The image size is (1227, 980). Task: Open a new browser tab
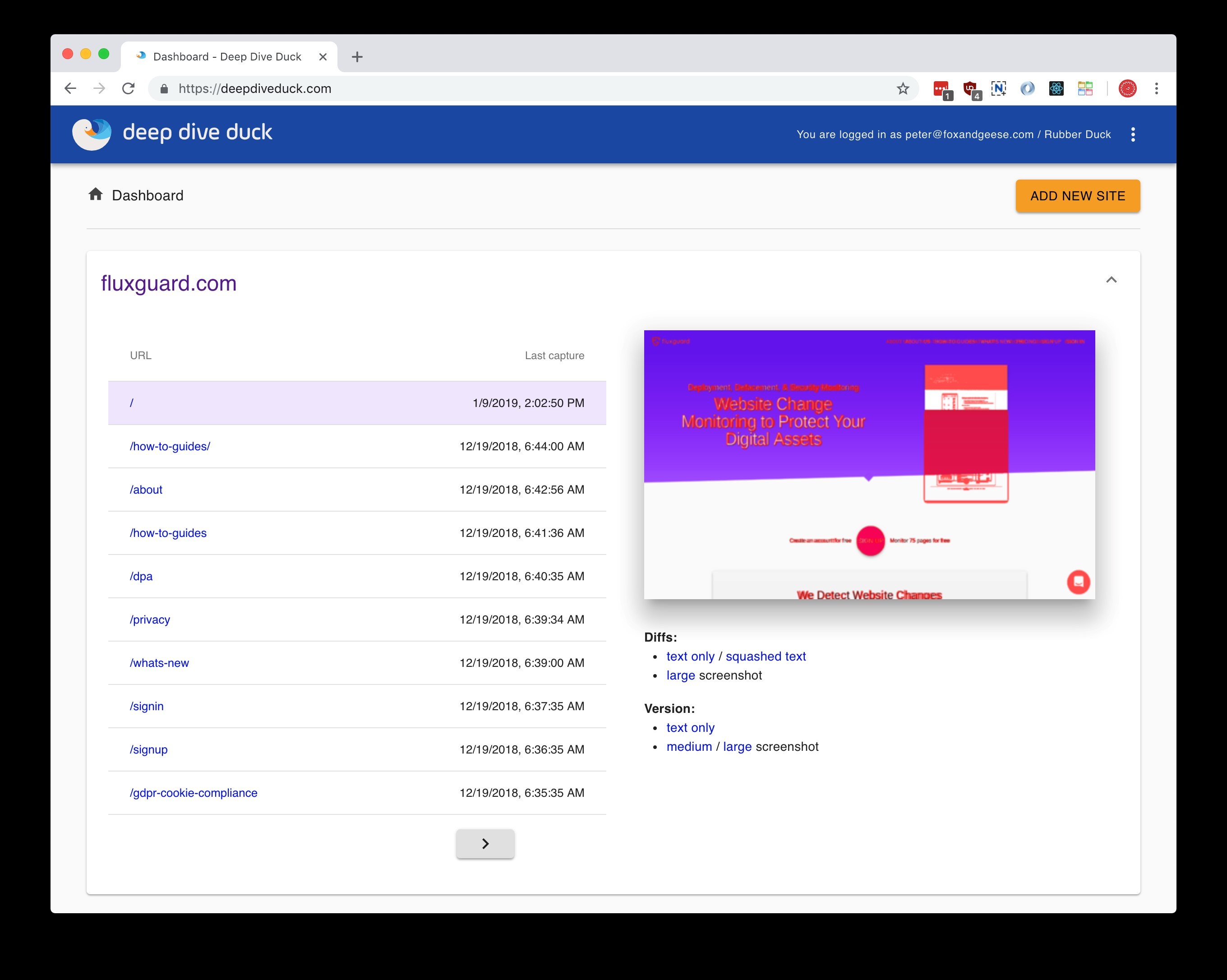[x=357, y=57]
